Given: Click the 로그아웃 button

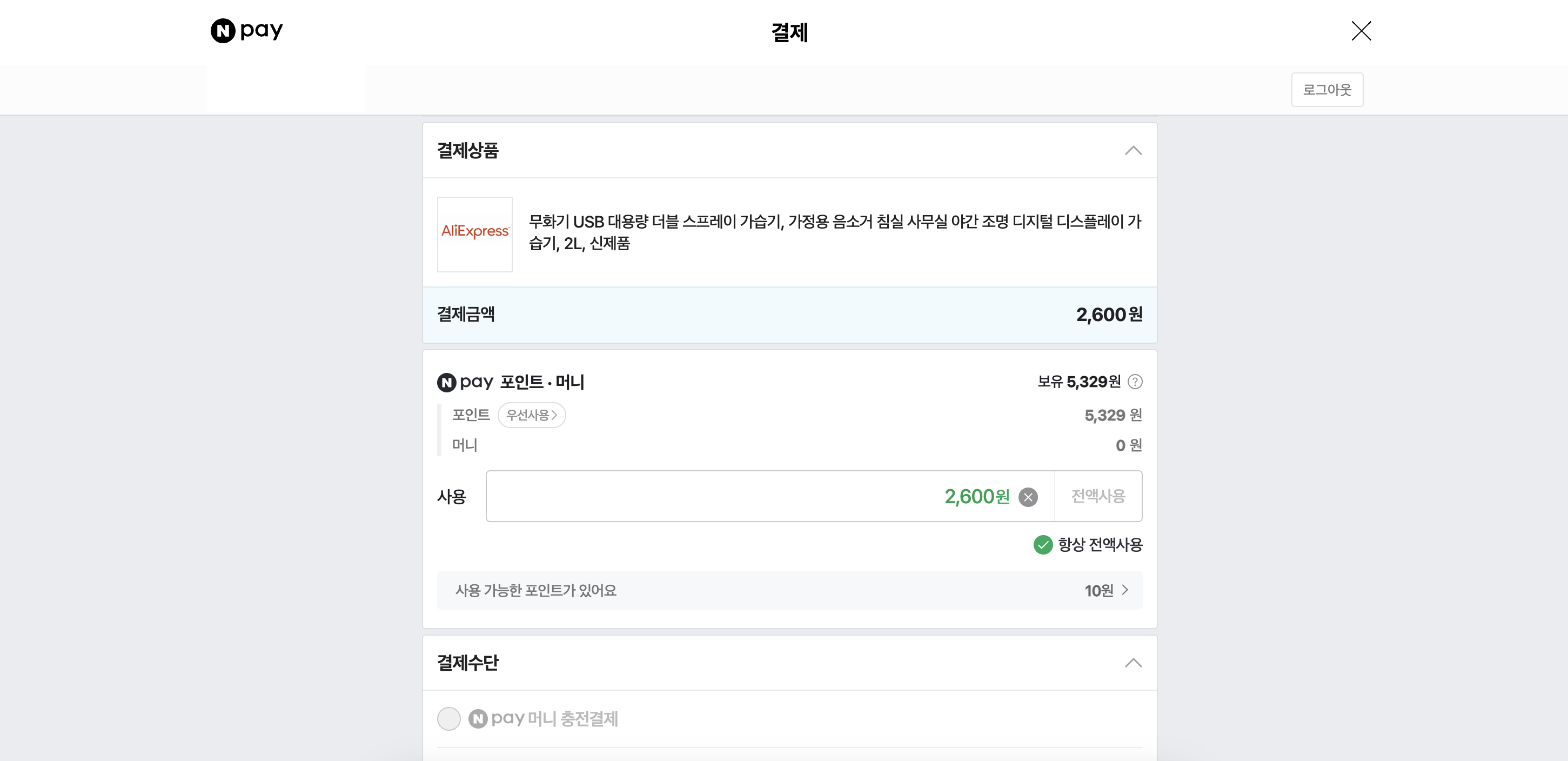Looking at the screenshot, I should [x=1327, y=90].
